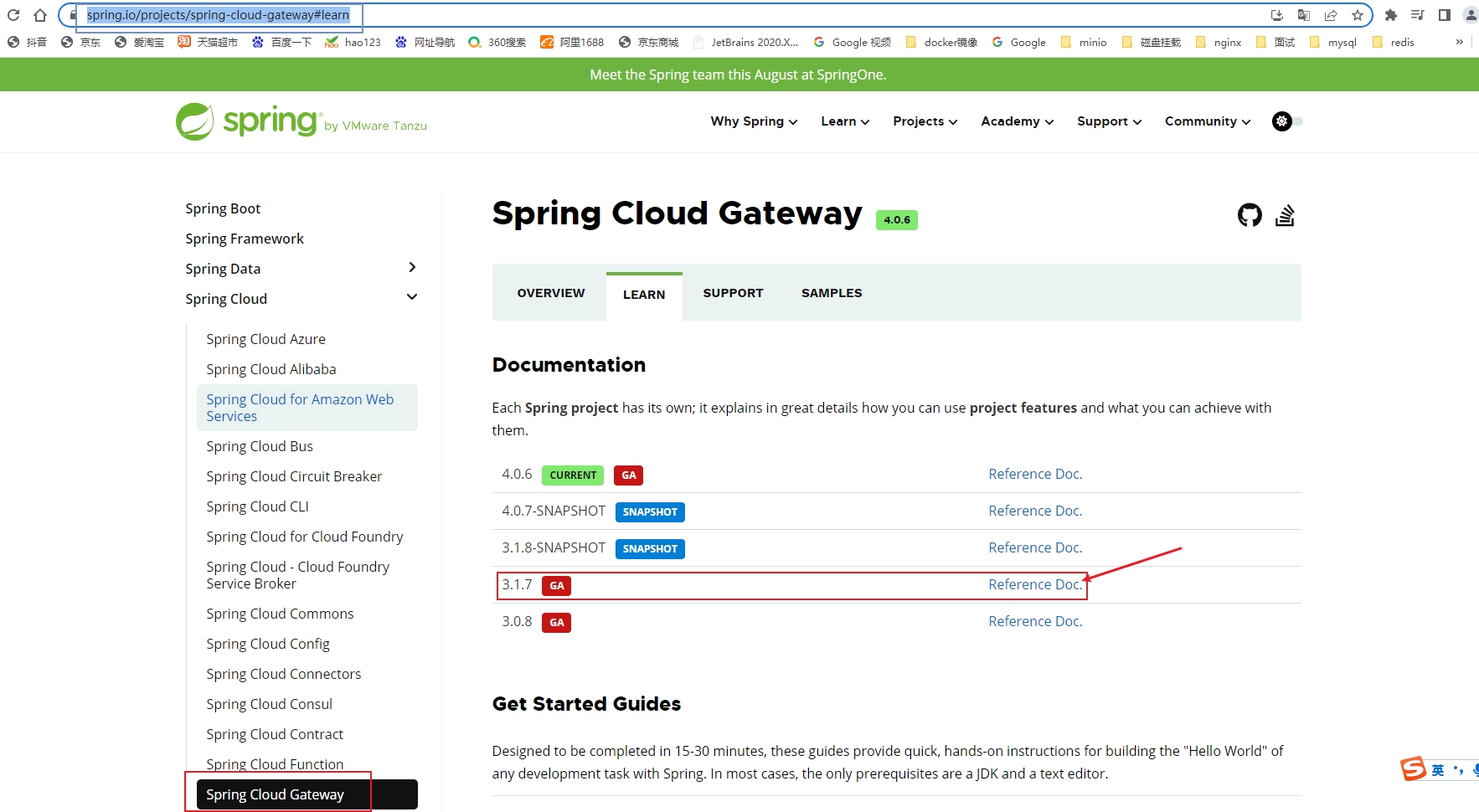Open the Community dropdown menu
The width and height of the screenshot is (1479, 812).
(x=1208, y=121)
